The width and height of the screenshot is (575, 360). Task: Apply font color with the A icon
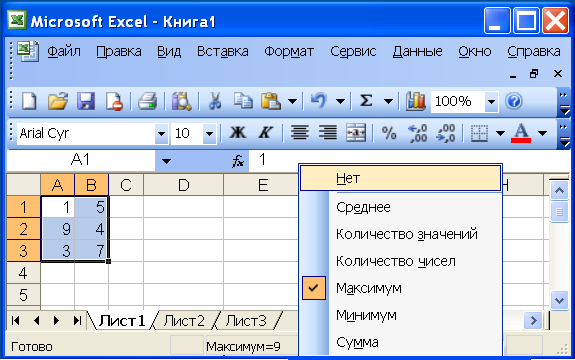click(521, 133)
